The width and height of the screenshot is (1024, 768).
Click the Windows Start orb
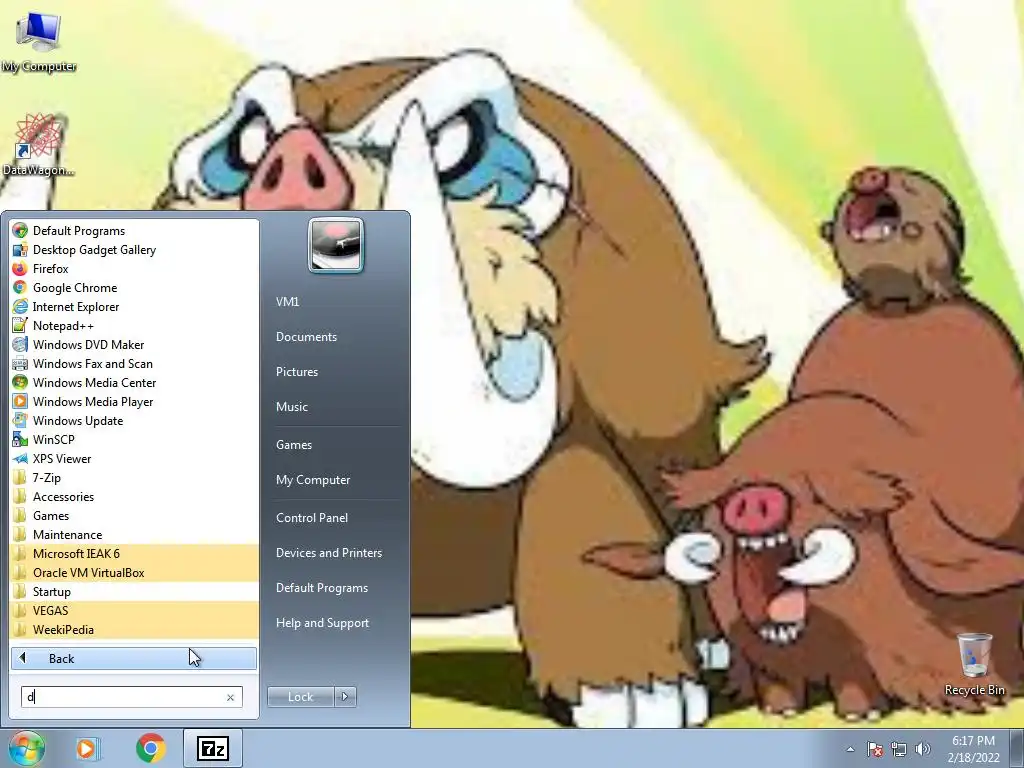click(27, 748)
